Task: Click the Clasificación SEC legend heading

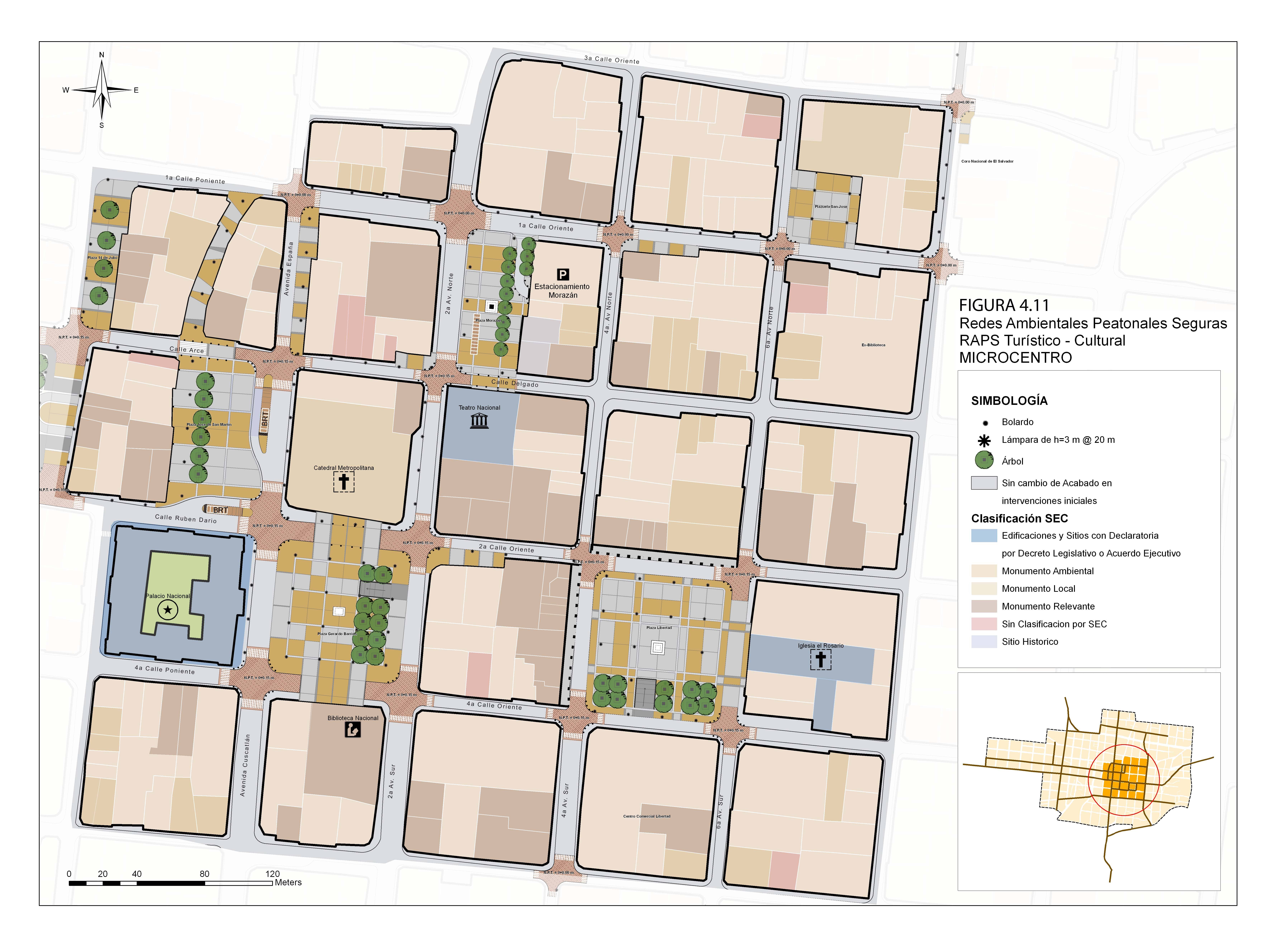Action: coord(1020,518)
